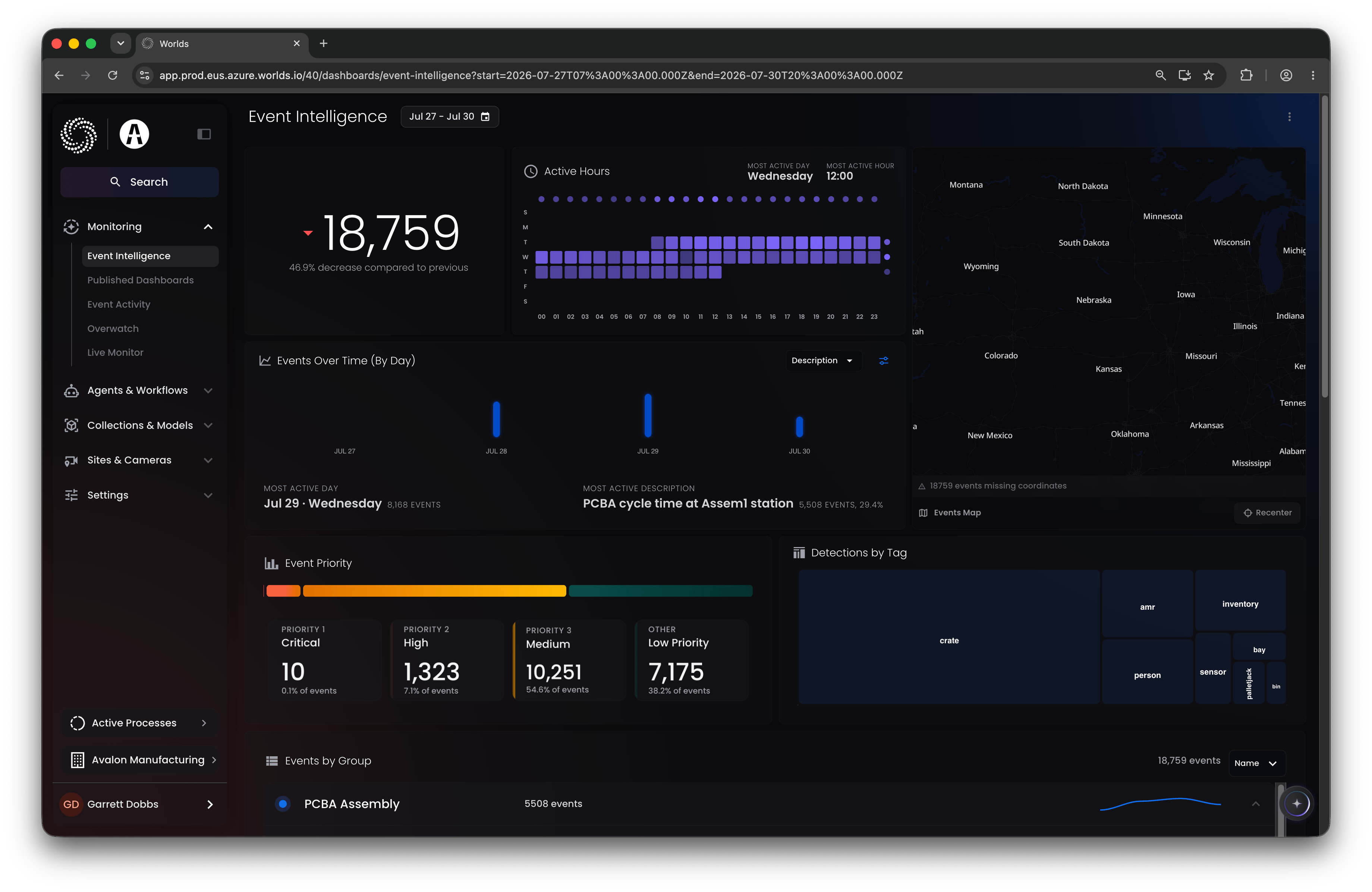Click the sensor tile in treemap
This screenshot has height=892, width=1372.
(x=1213, y=669)
